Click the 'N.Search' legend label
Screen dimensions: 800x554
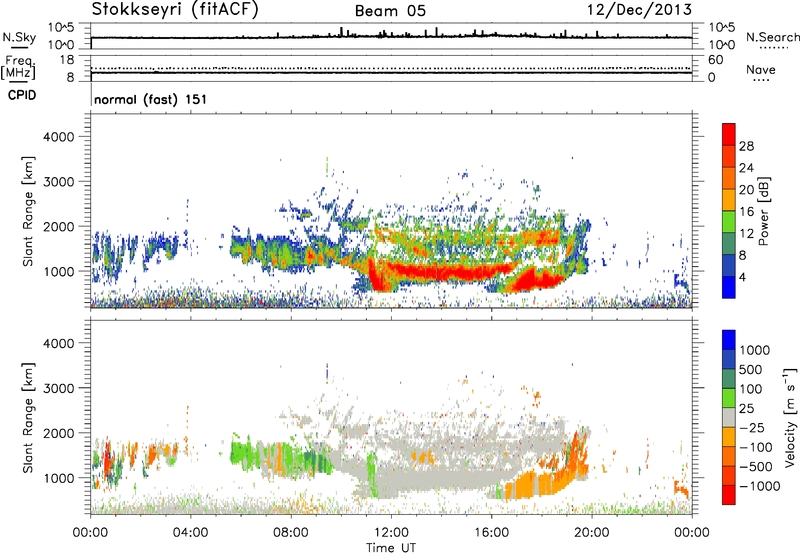(772, 37)
